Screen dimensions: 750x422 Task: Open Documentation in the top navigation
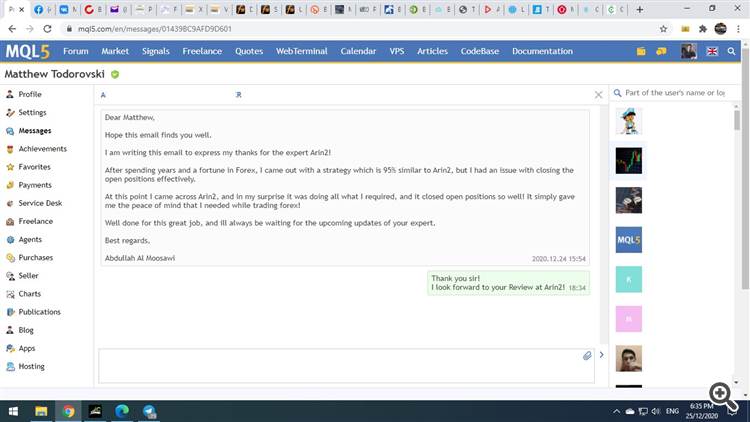(x=542, y=51)
